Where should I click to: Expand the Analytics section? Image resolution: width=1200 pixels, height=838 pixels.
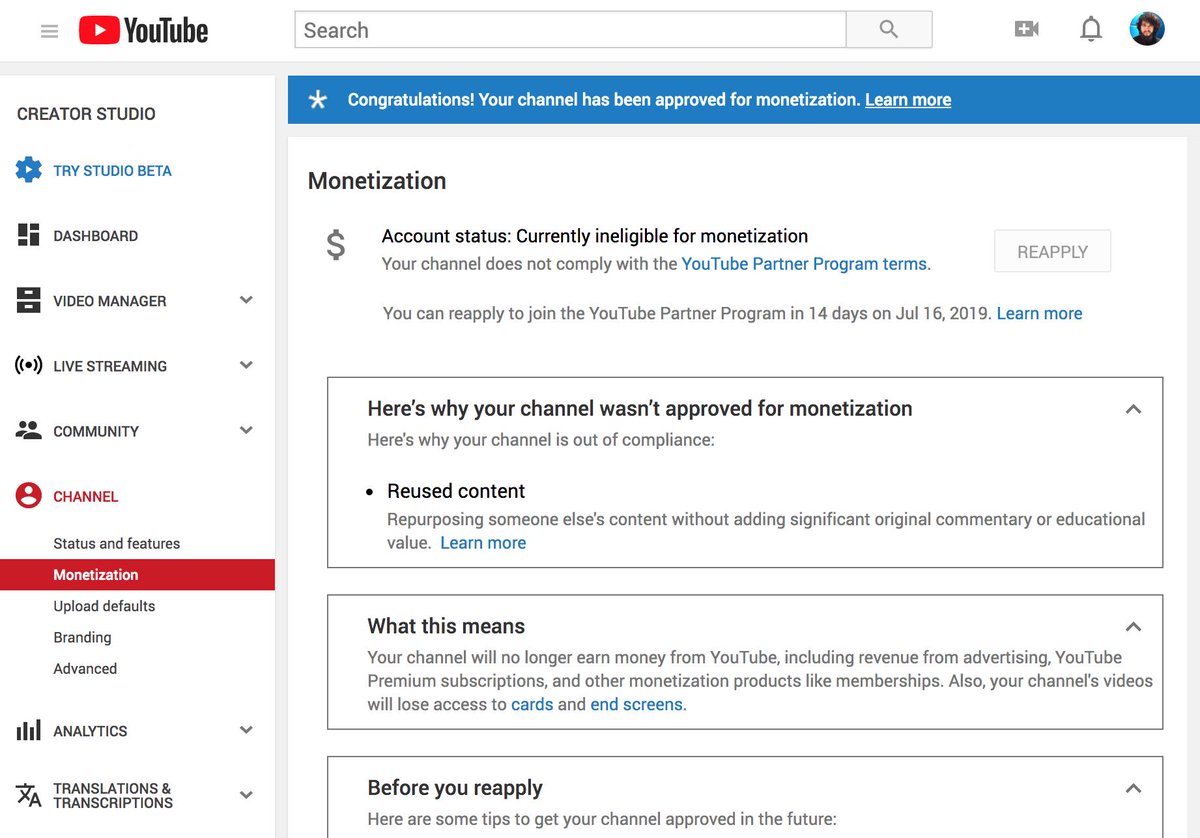click(246, 730)
